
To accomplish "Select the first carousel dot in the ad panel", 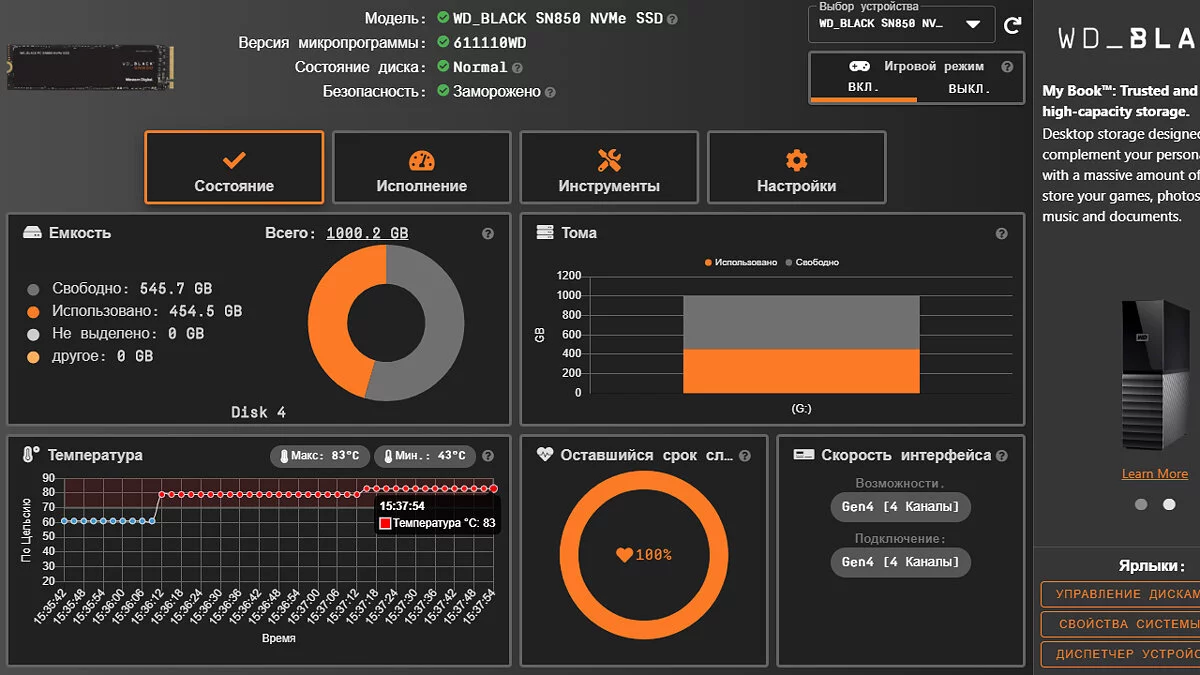I will click(x=1141, y=505).
